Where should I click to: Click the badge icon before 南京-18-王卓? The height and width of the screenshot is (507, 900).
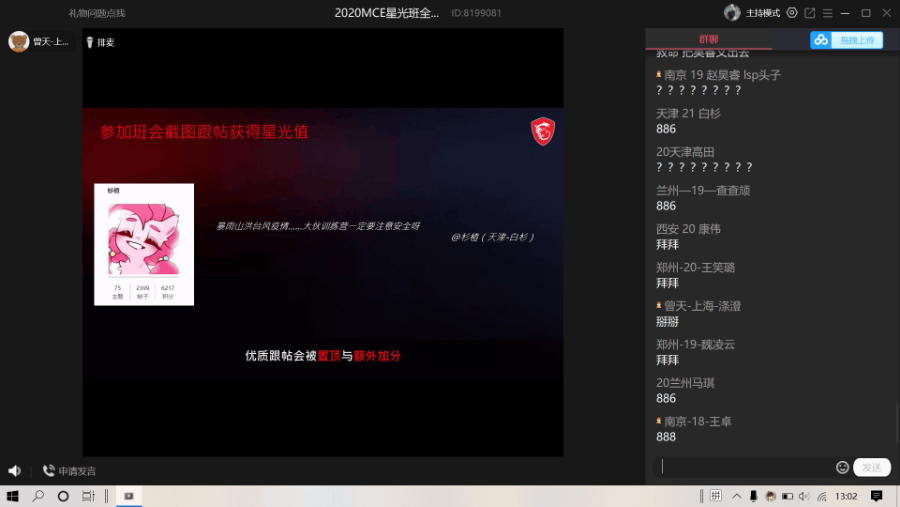click(658, 421)
